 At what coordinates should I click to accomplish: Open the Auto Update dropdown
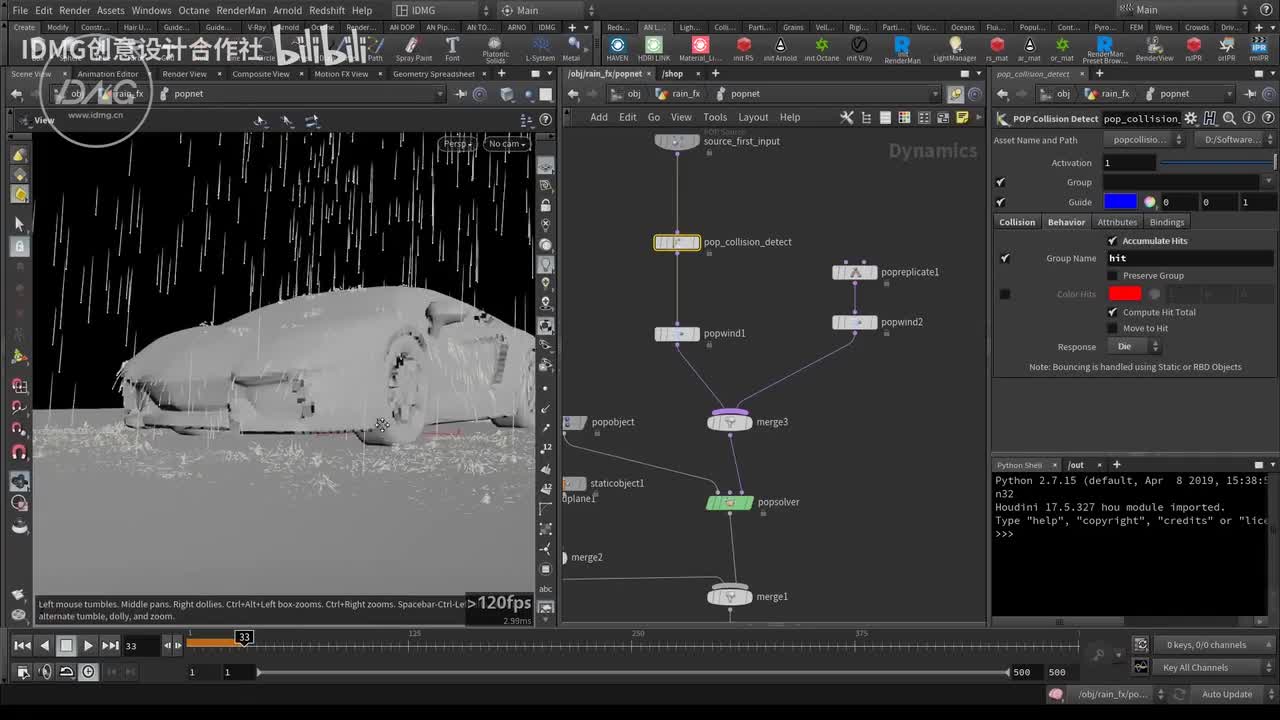tap(1233, 694)
